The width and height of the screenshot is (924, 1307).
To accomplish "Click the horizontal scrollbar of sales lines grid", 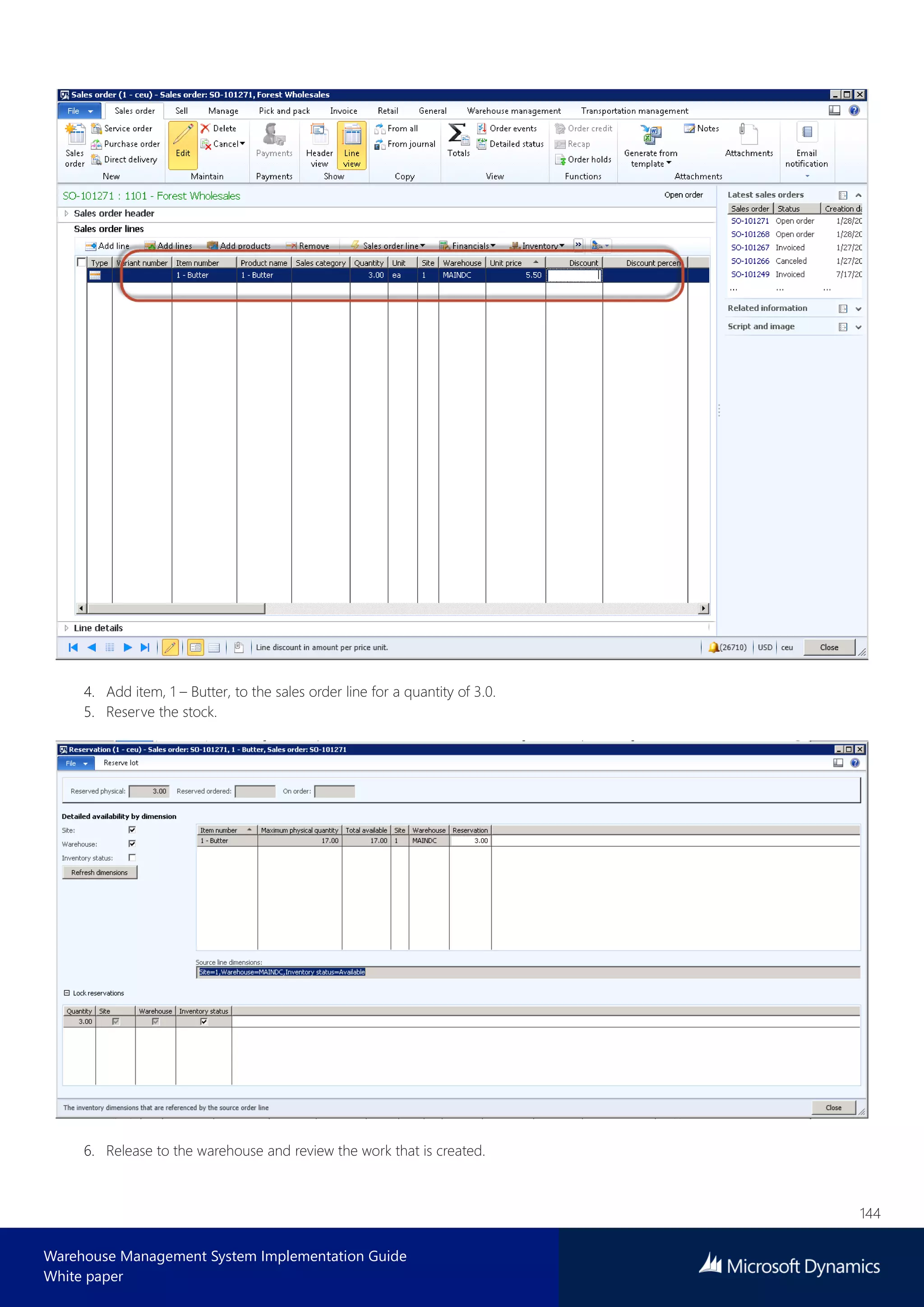I will coord(393,608).
